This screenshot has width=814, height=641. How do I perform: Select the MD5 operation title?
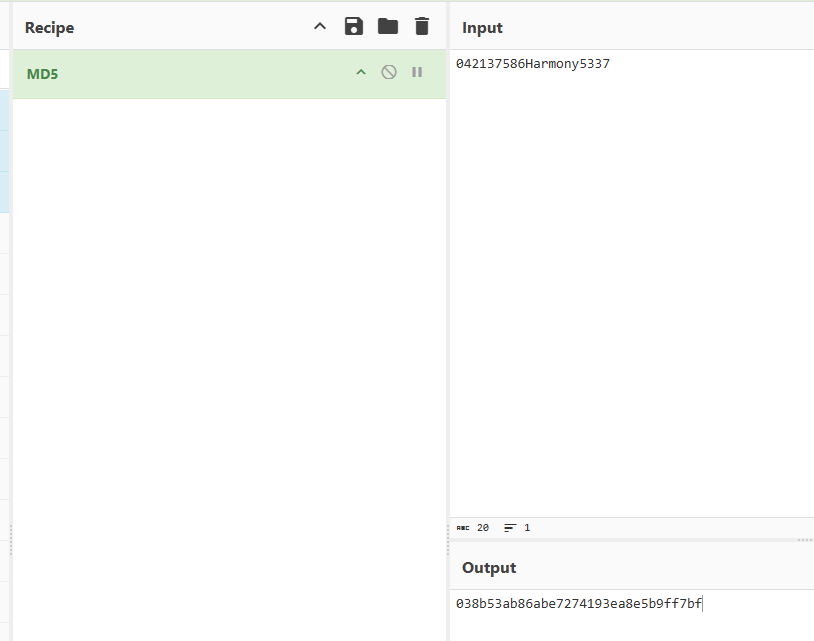click(x=45, y=74)
